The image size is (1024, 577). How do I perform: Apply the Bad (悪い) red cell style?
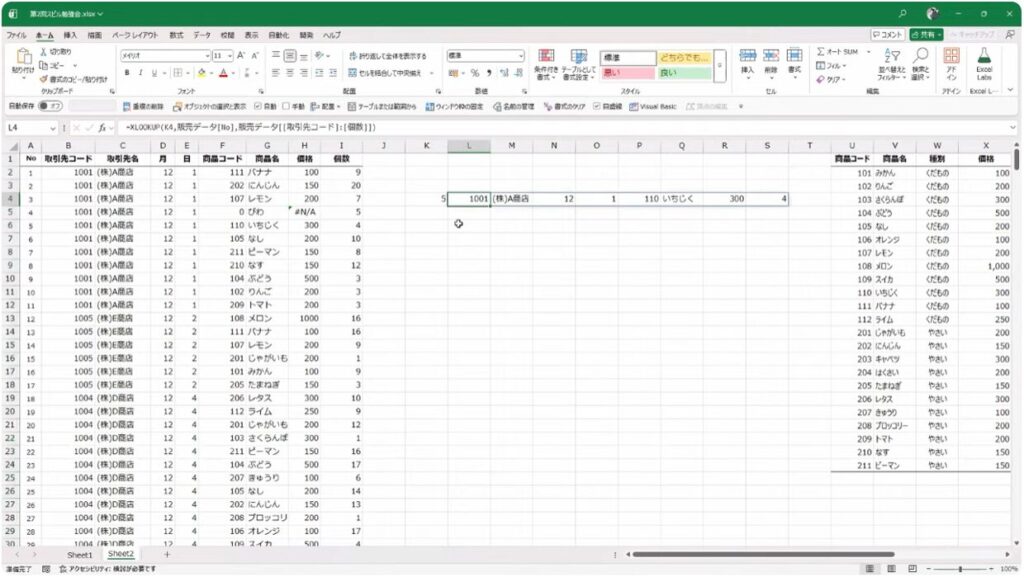(x=627, y=72)
